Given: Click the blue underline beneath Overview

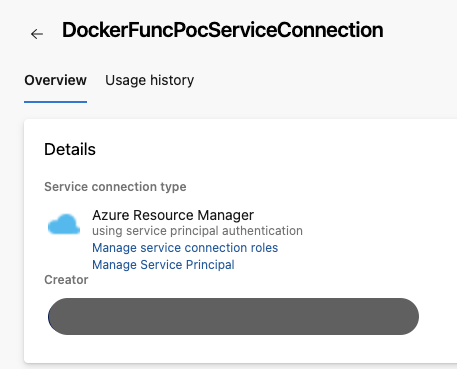Looking at the screenshot, I should 55,102.
